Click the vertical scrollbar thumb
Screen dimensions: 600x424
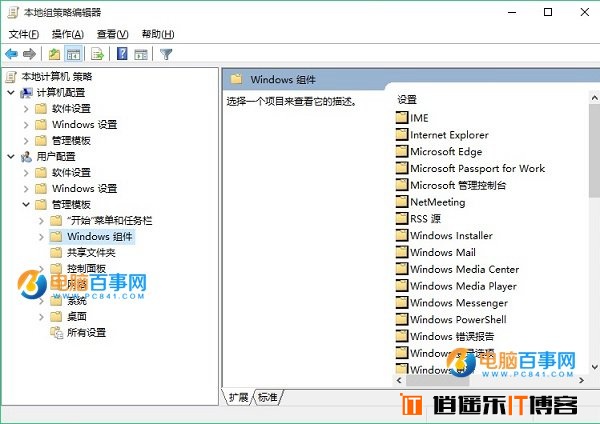595,150
